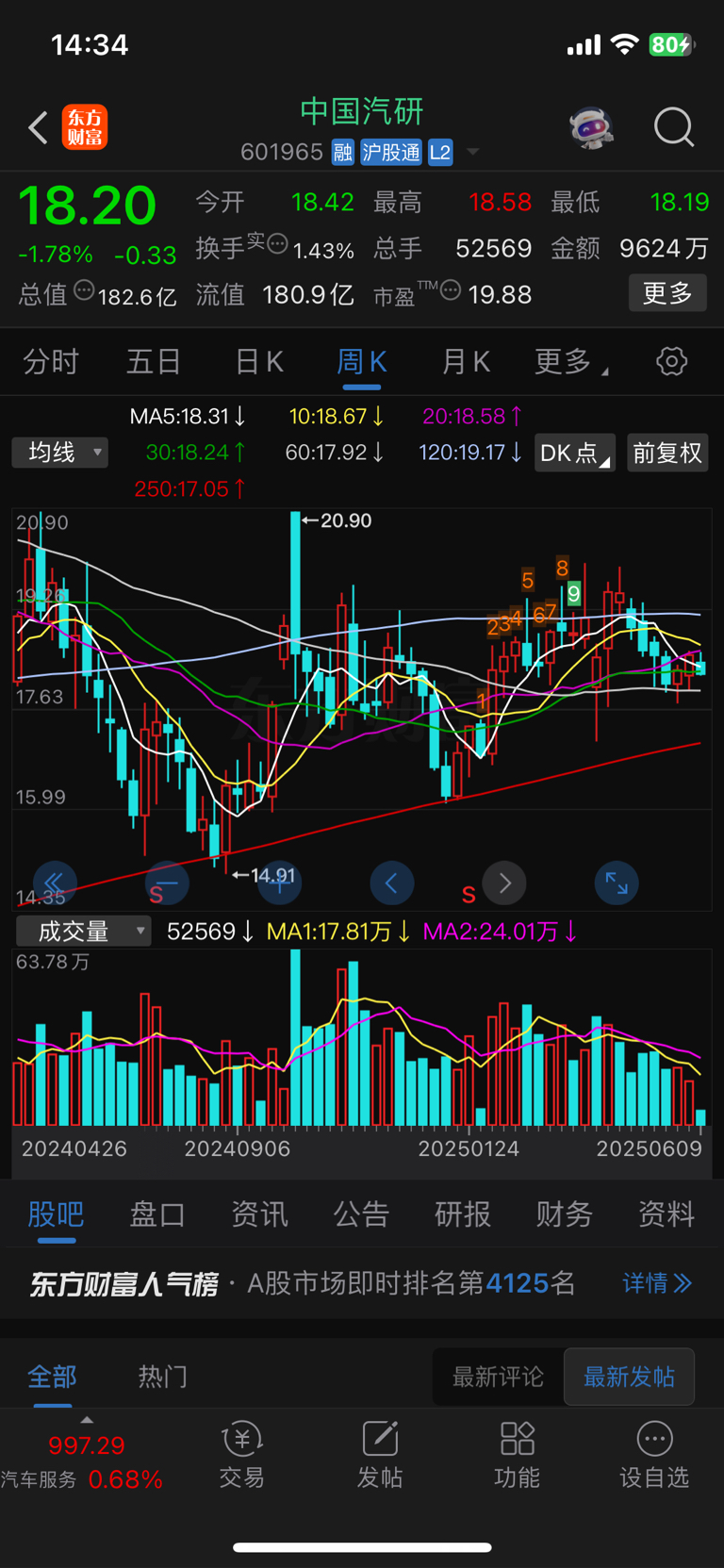Expand the 更多 chart periods menu
This screenshot has height=1568, width=724.
[570, 361]
